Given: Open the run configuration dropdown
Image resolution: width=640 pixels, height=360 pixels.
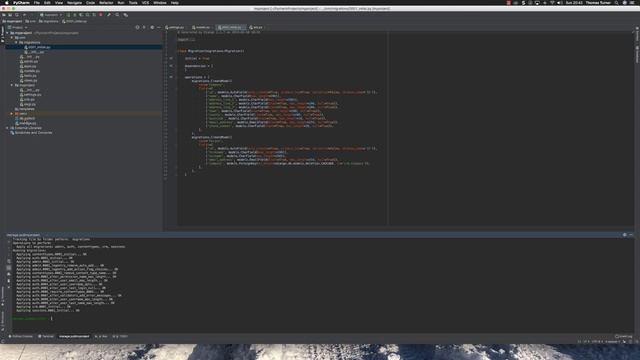Looking at the screenshot, I should tap(51, 15).
